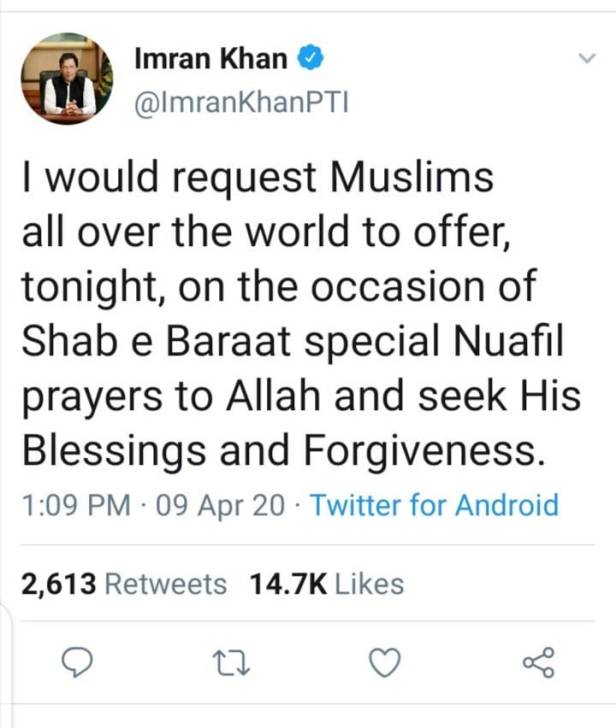View the 14.7K Likes list

(325, 583)
